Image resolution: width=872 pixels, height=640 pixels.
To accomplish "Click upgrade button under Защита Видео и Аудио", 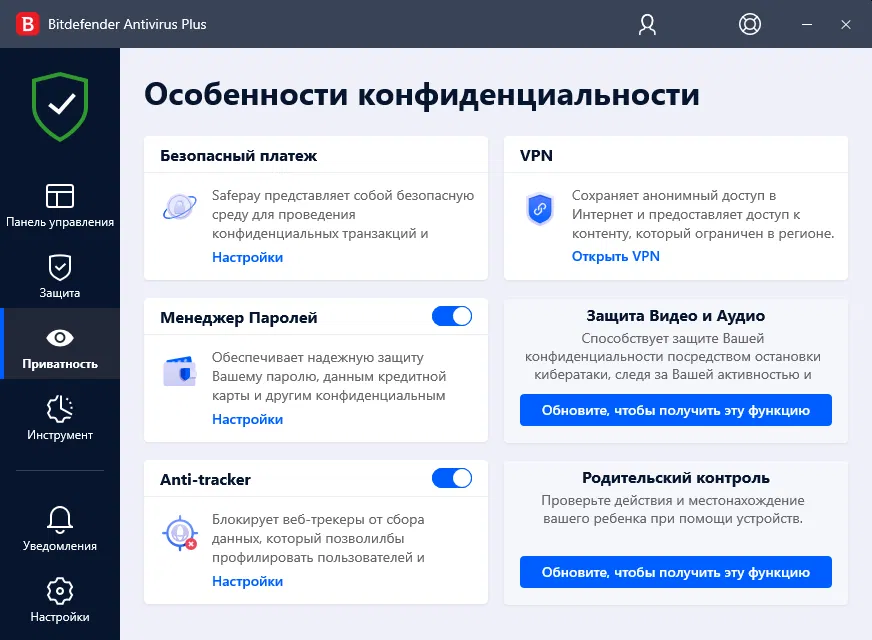I will [676, 410].
